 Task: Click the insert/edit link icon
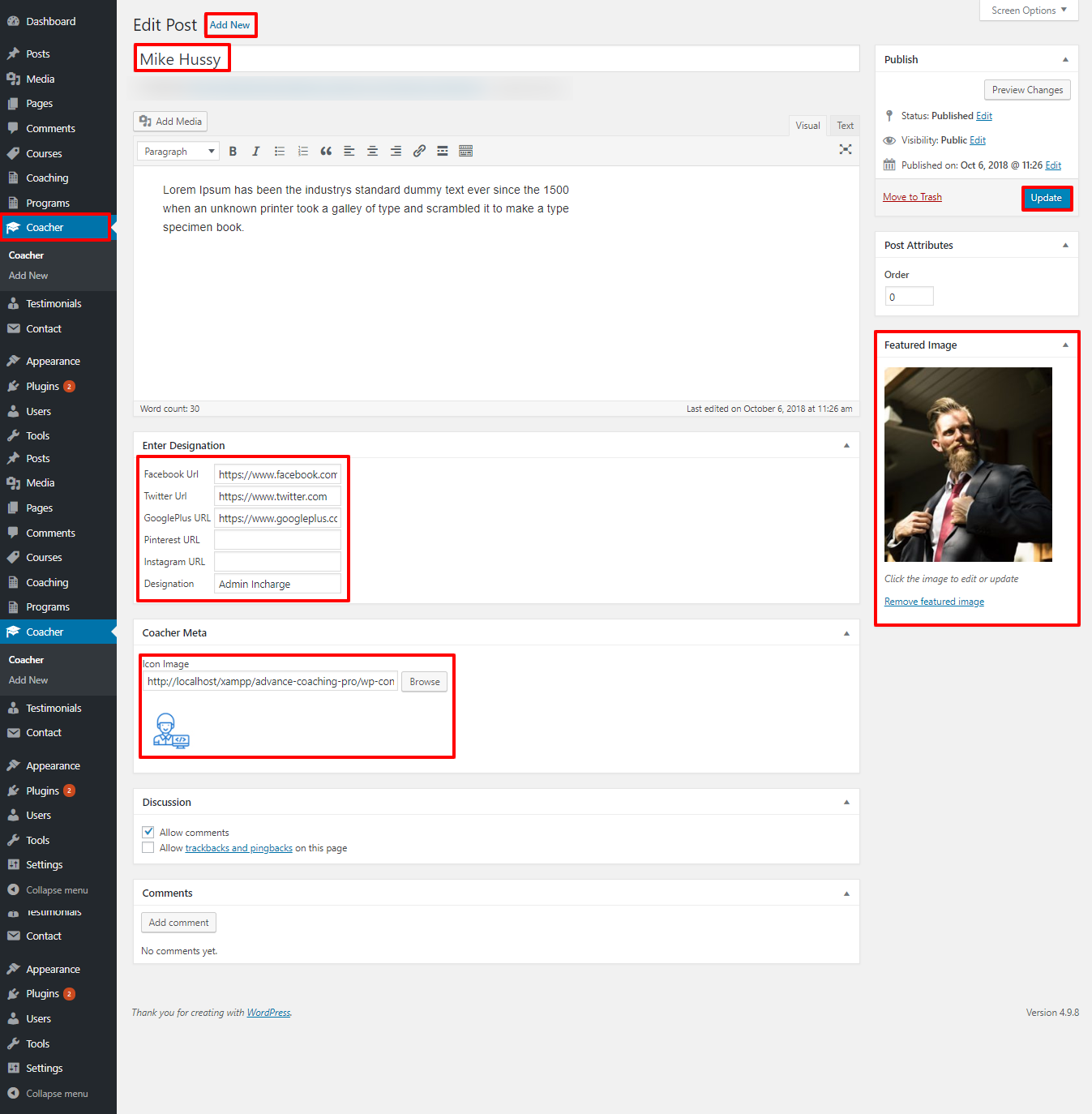coord(419,151)
